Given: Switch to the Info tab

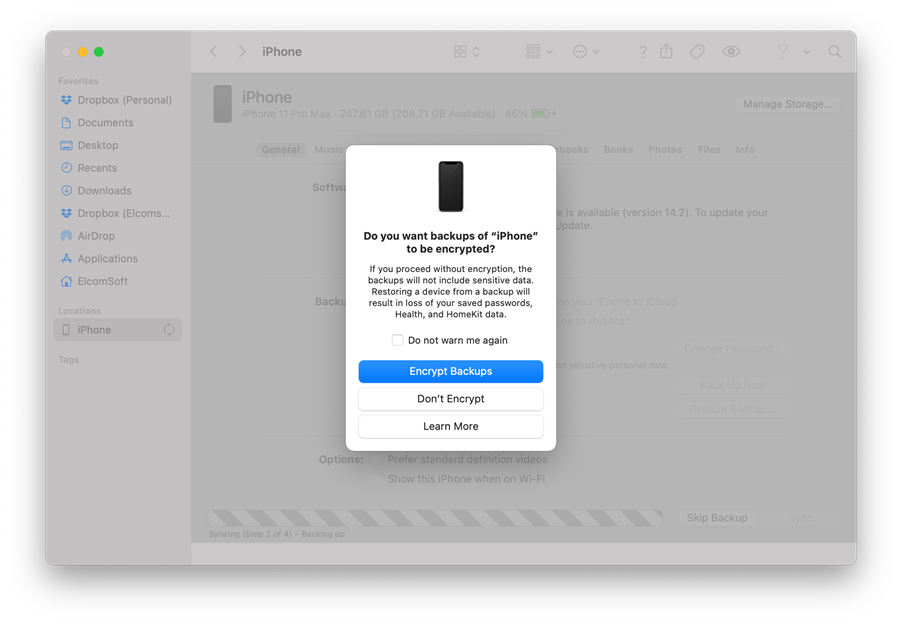Looking at the screenshot, I should point(745,150).
